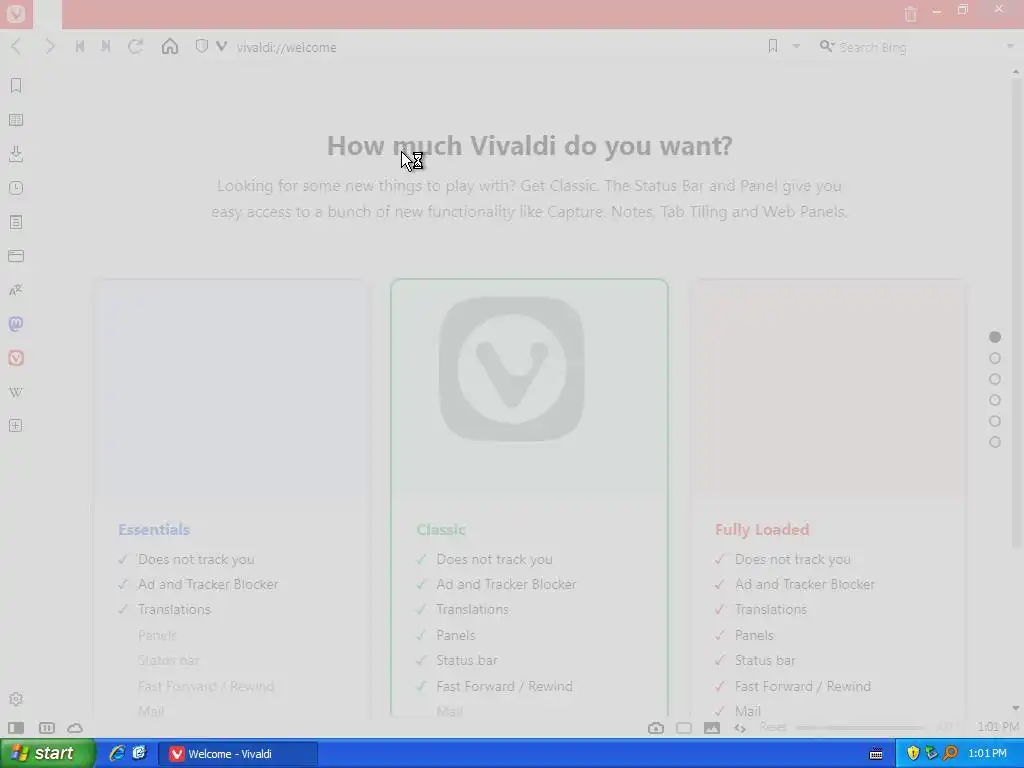Viewport: 1024px width, 768px height.
Task: Go to the home page
Action: click(170, 47)
